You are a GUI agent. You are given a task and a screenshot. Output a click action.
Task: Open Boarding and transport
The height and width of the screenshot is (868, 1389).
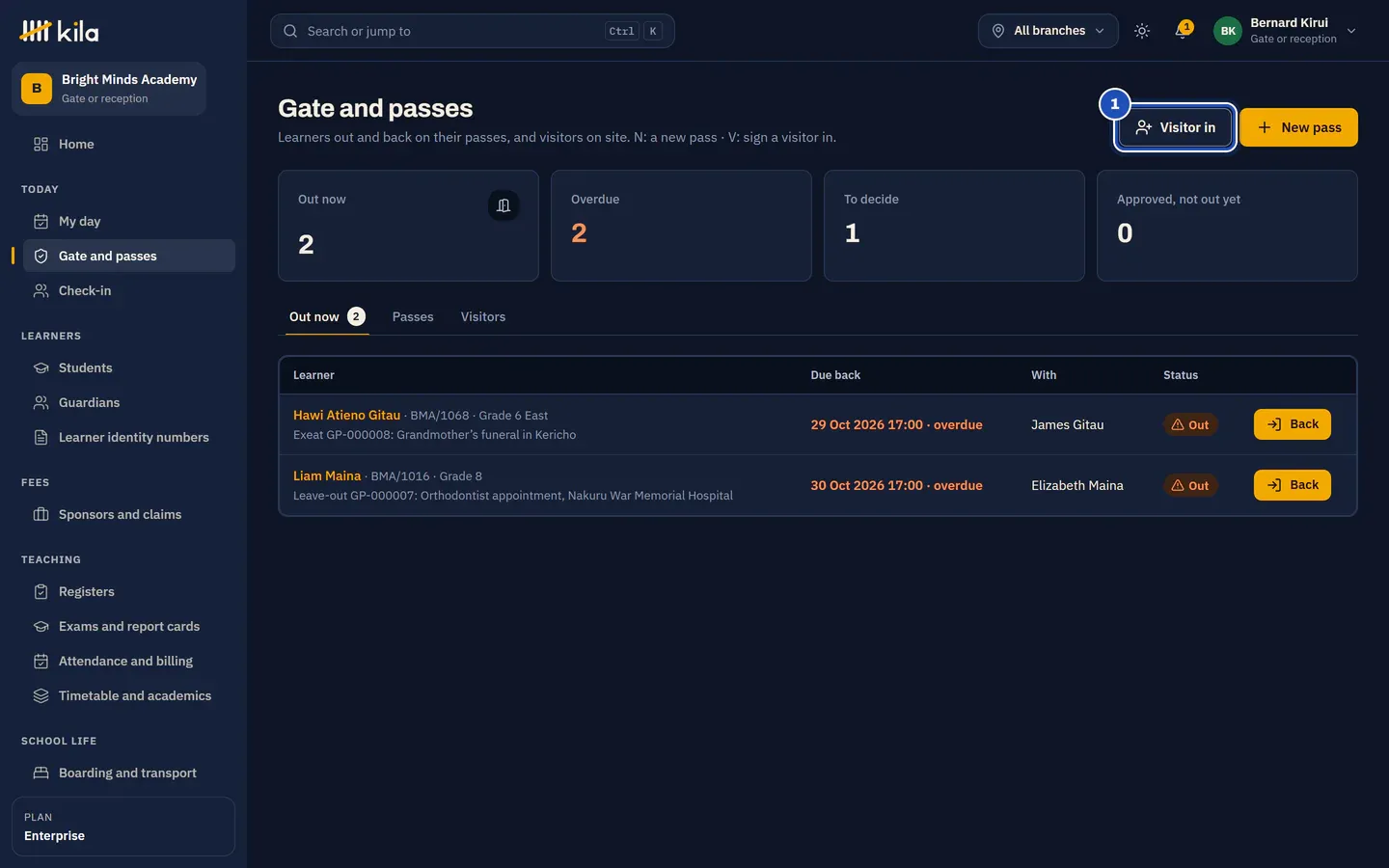[129, 773]
